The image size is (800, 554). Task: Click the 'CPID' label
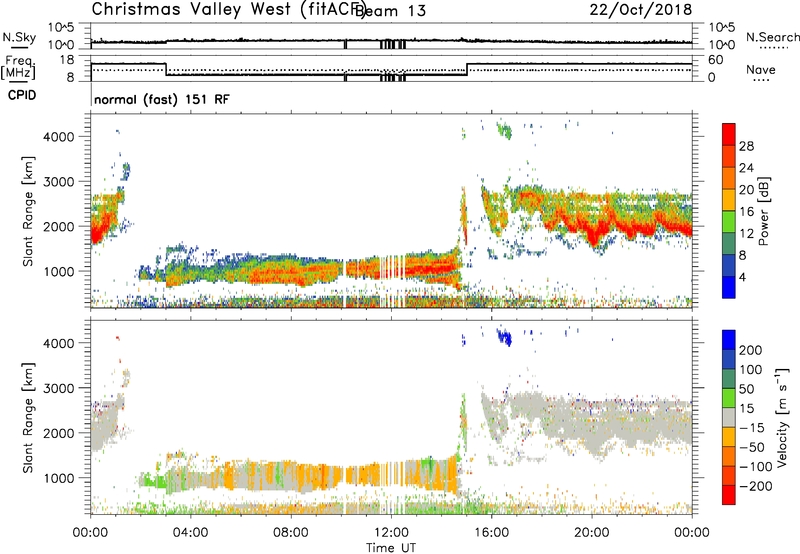(x=22, y=95)
